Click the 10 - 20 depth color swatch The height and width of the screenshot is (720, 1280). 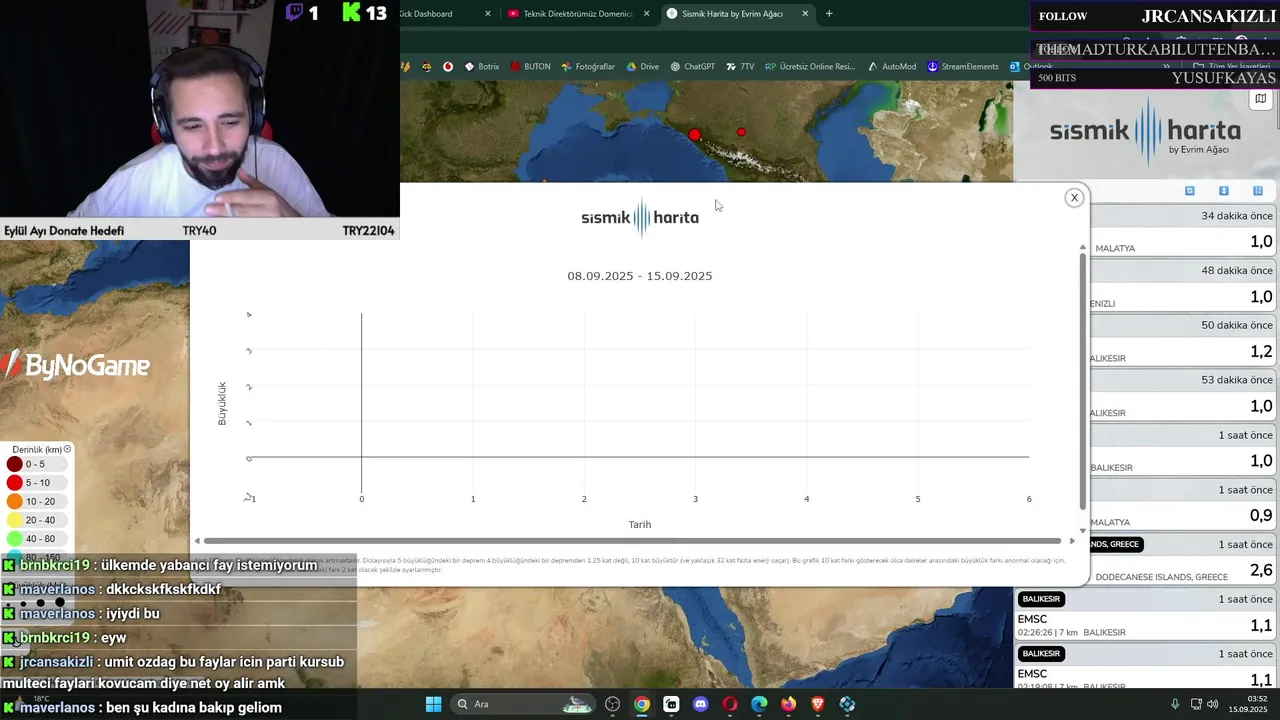15,501
